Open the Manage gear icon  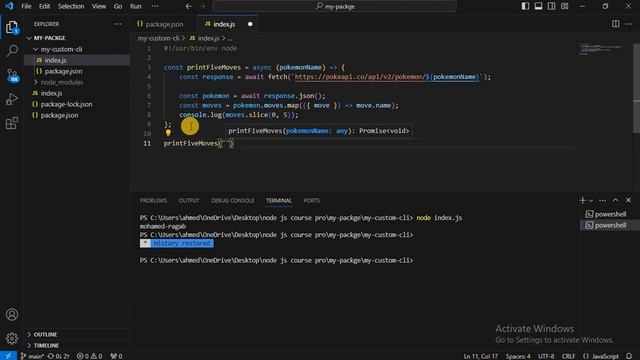(12, 338)
